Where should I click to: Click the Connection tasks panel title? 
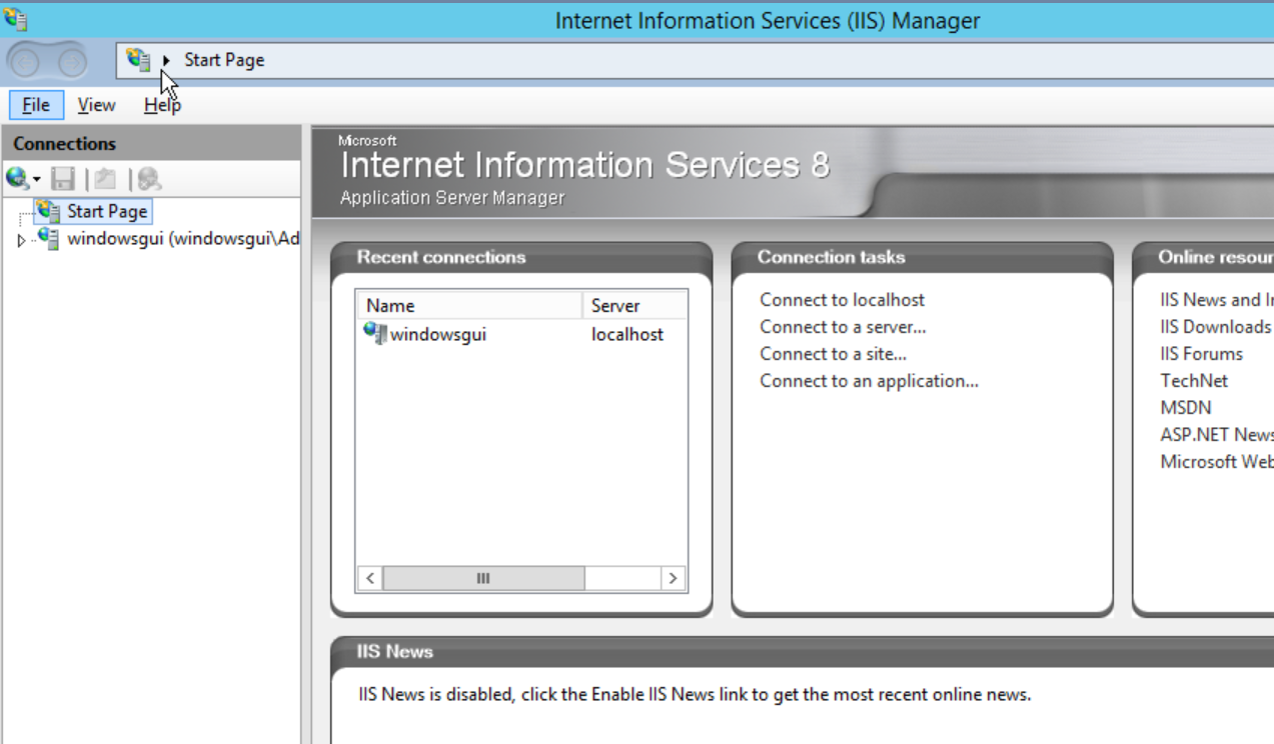pos(831,257)
